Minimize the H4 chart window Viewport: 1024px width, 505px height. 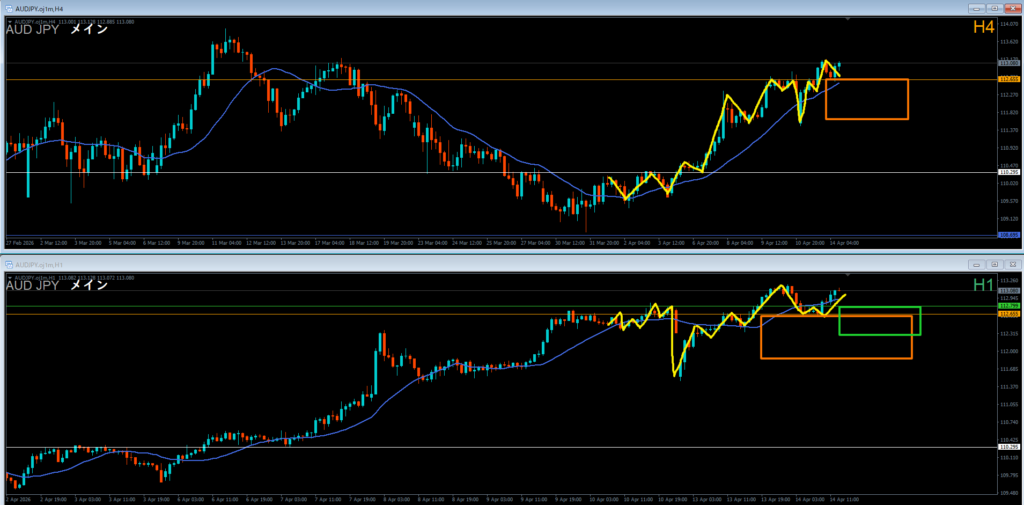975,9
